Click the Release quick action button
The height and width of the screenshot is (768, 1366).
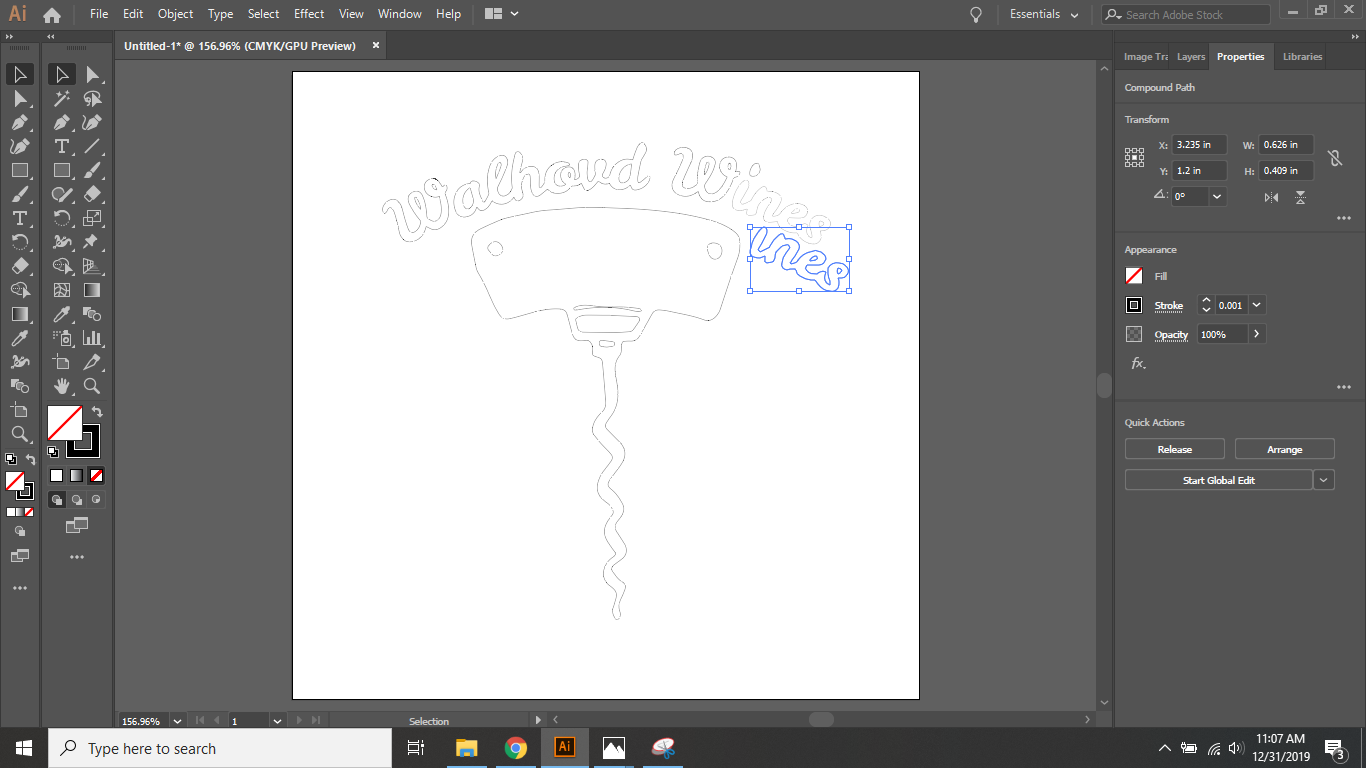pyautogui.click(x=1174, y=448)
